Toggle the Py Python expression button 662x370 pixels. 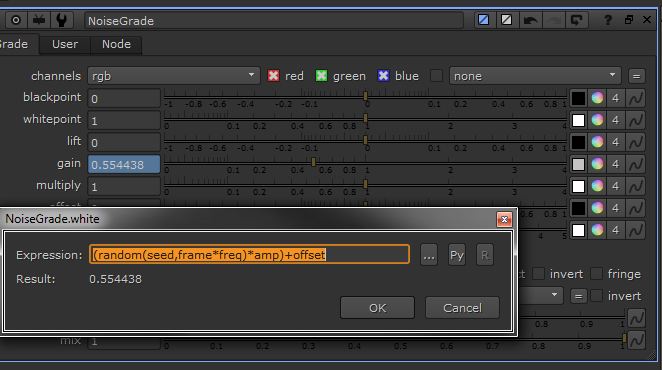click(457, 255)
